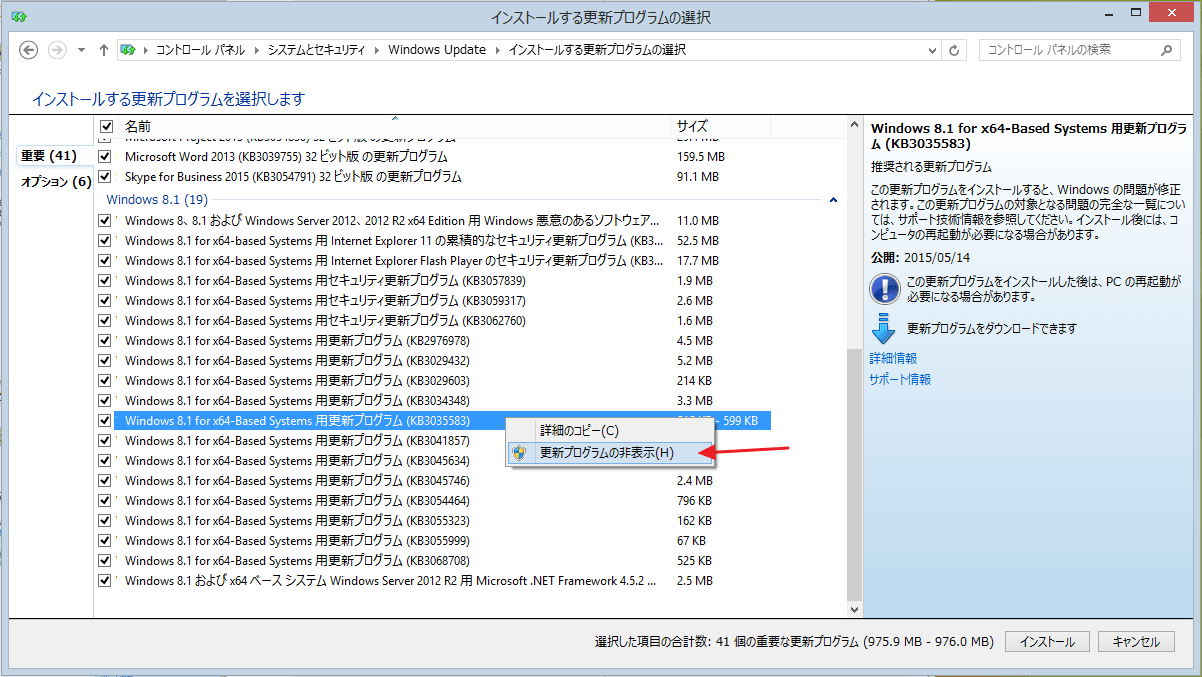Click the blue download arrow icon
Viewport: 1202px width, 677px height.
point(884,328)
